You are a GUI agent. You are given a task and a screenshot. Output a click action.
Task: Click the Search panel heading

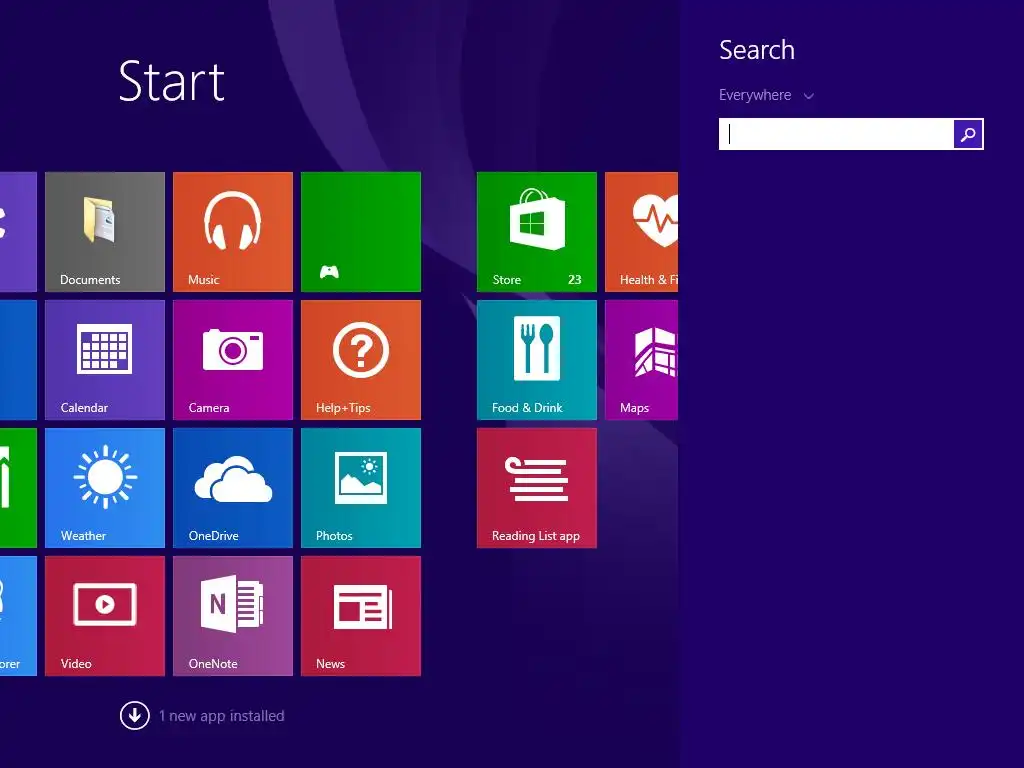[x=757, y=50]
